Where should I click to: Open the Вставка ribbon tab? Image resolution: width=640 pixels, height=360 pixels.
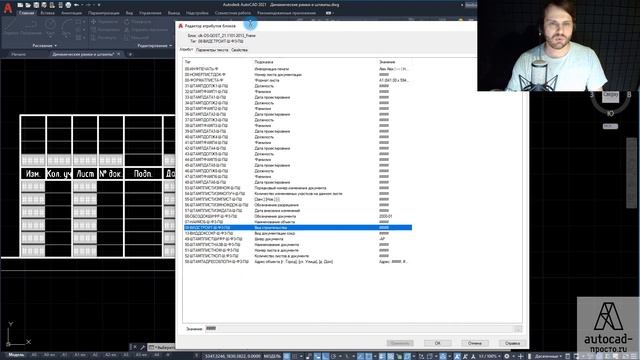pyautogui.click(x=47, y=13)
